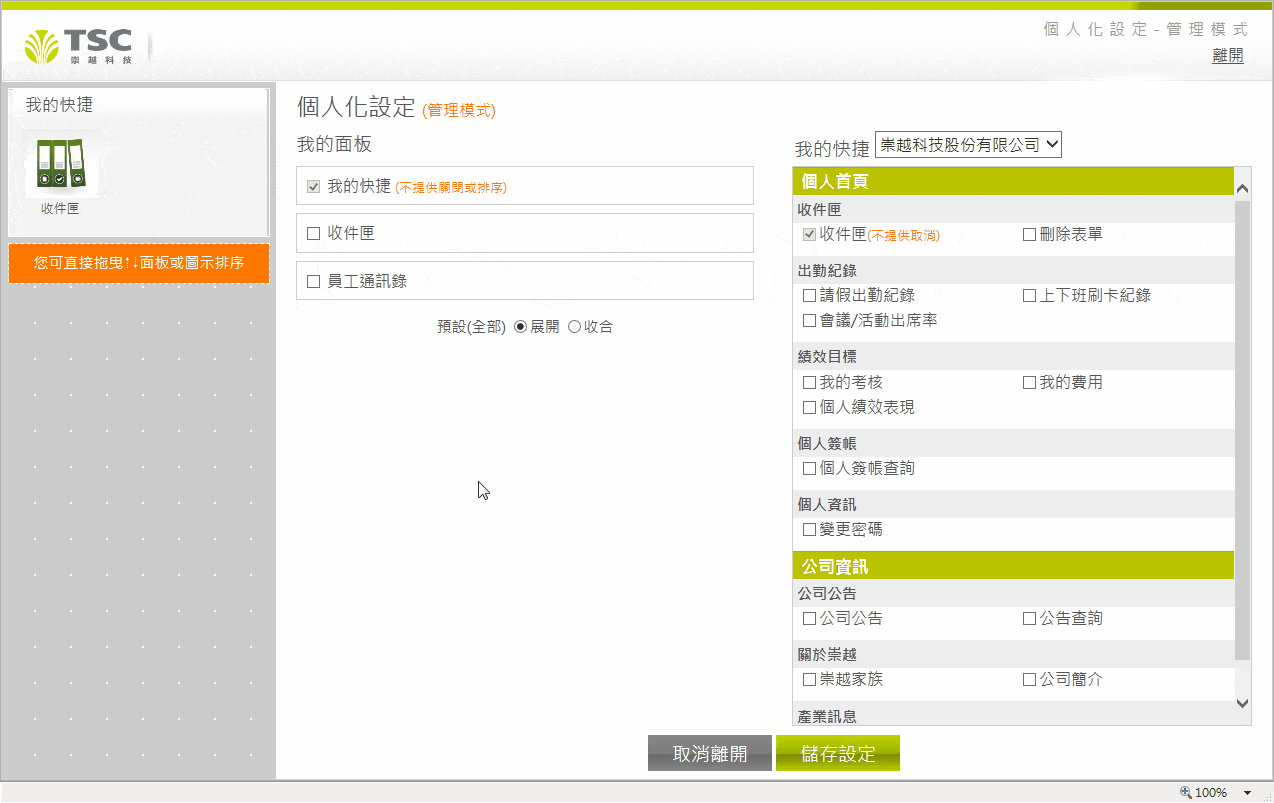Click the zoom magnifier icon in status bar
1274x803 pixels.
tap(1186, 792)
